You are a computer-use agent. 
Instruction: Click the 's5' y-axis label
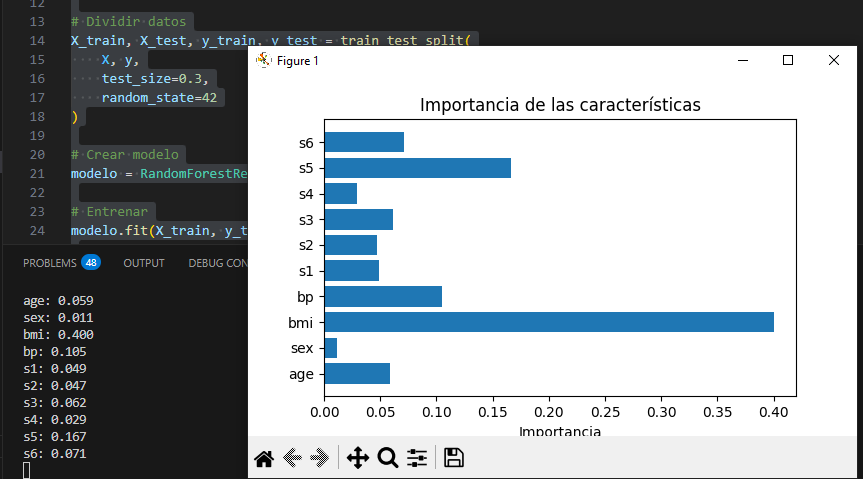(x=306, y=168)
